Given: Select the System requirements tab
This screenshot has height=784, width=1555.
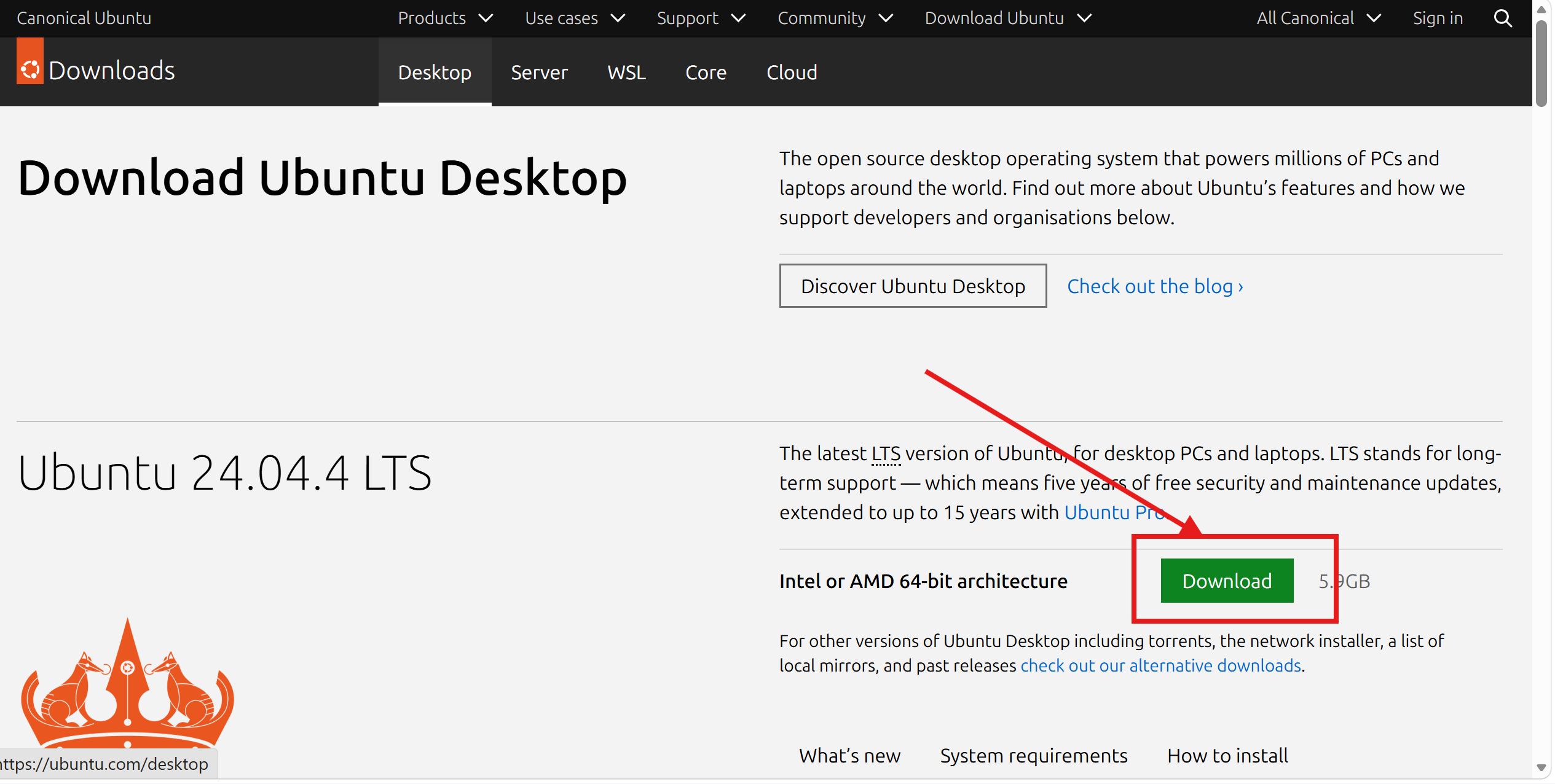Looking at the screenshot, I should pos(1033,756).
